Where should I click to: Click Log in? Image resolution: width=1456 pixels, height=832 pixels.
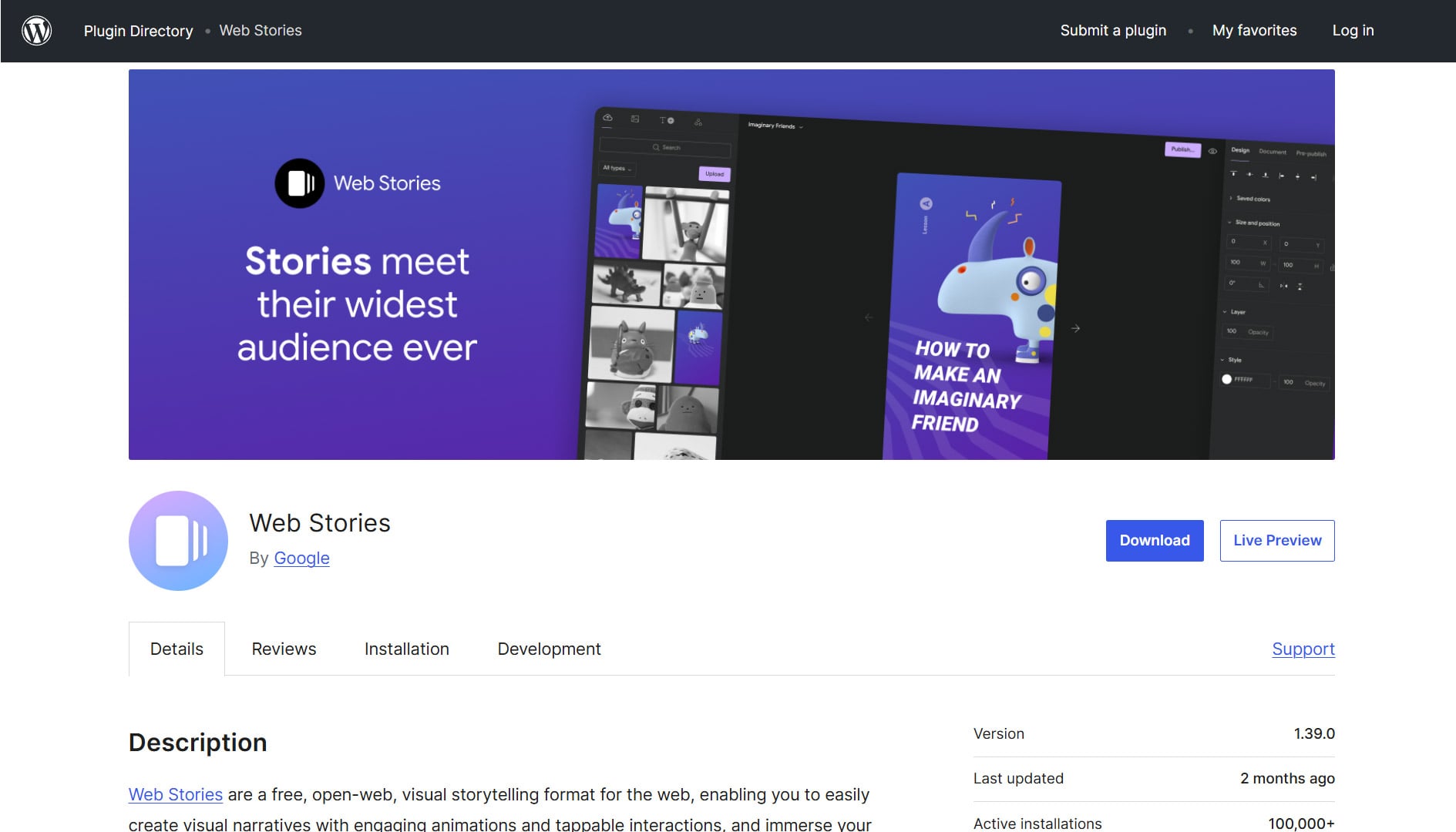[1353, 31]
